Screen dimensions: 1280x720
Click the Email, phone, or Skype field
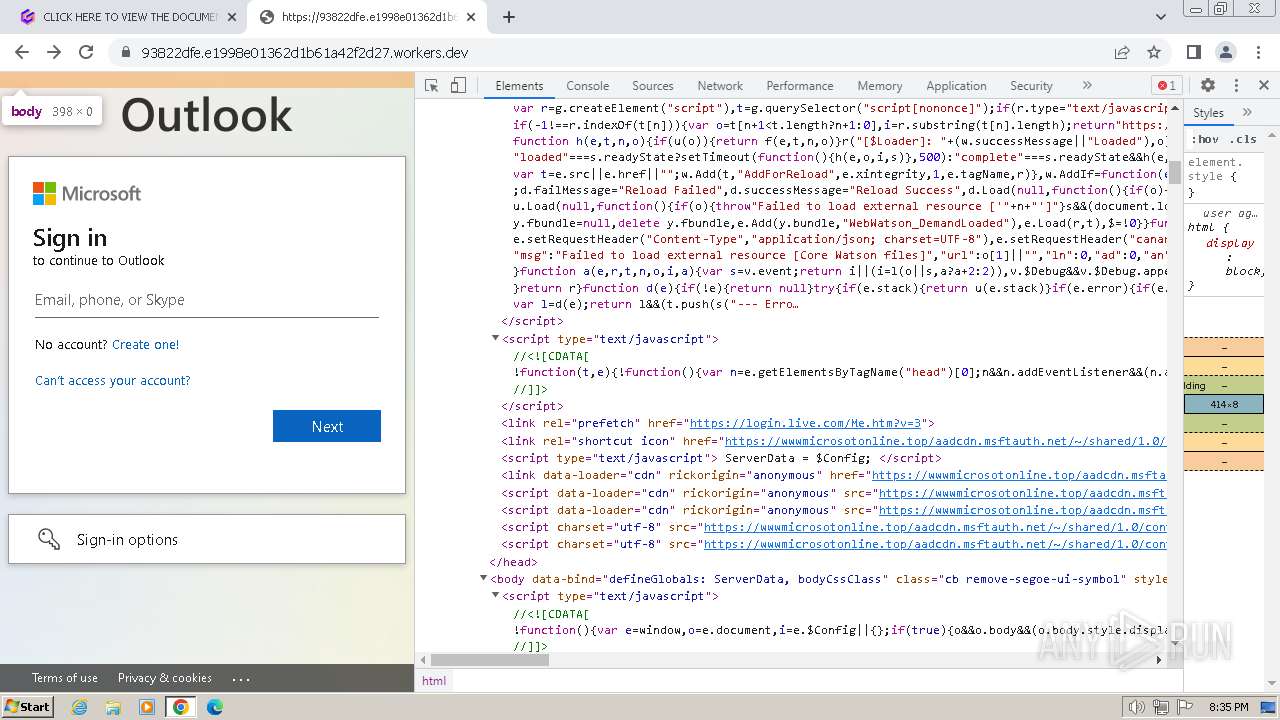(x=207, y=300)
